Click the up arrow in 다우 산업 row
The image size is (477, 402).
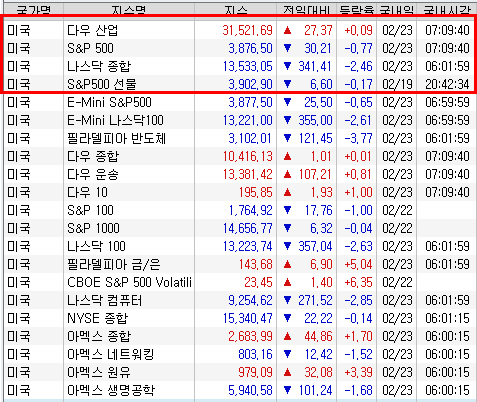pos(287,31)
